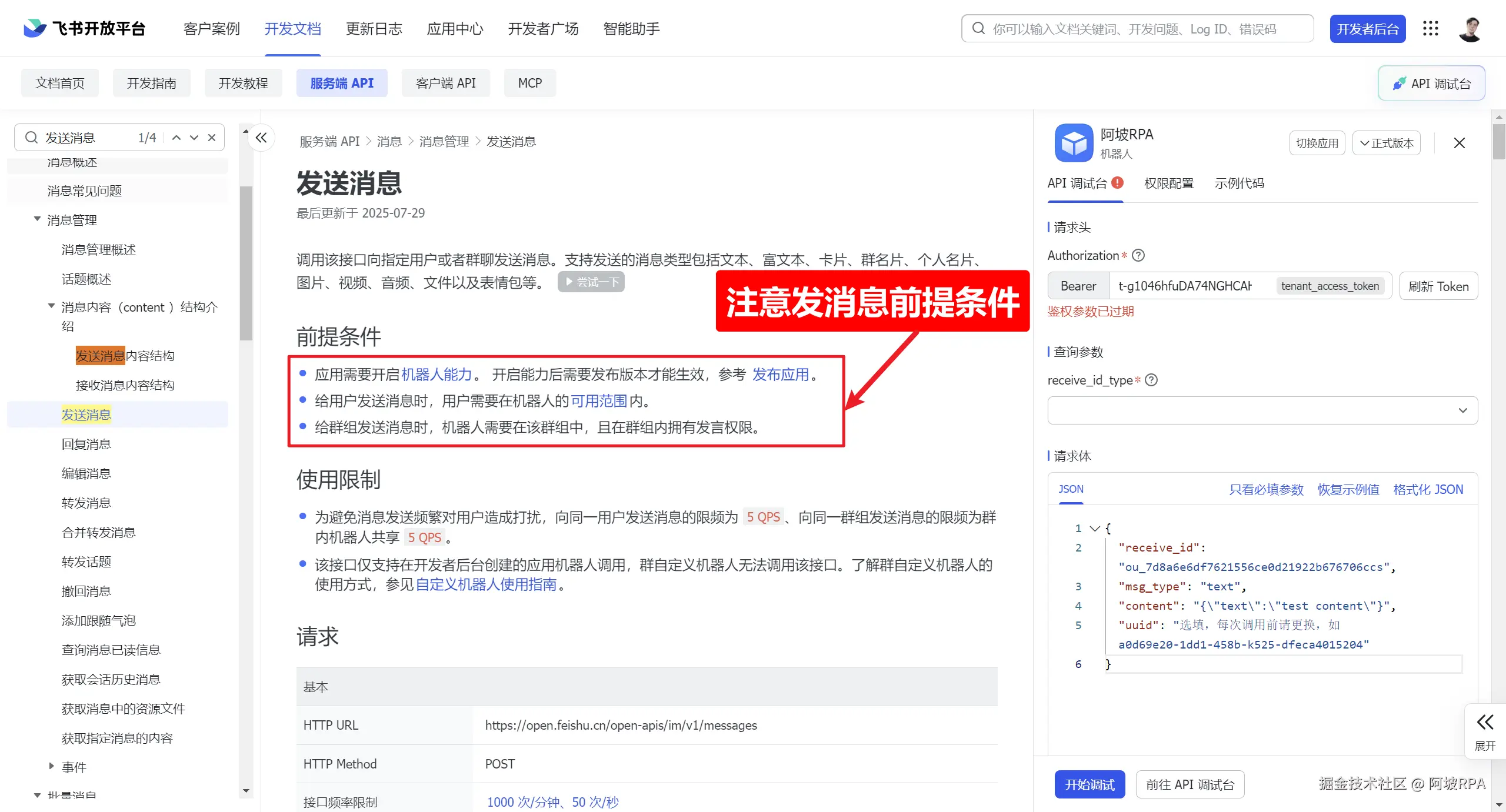Viewport: 1506px width, 812px height.
Task: Expand the 事件 tree node
Action: [51, 766]
